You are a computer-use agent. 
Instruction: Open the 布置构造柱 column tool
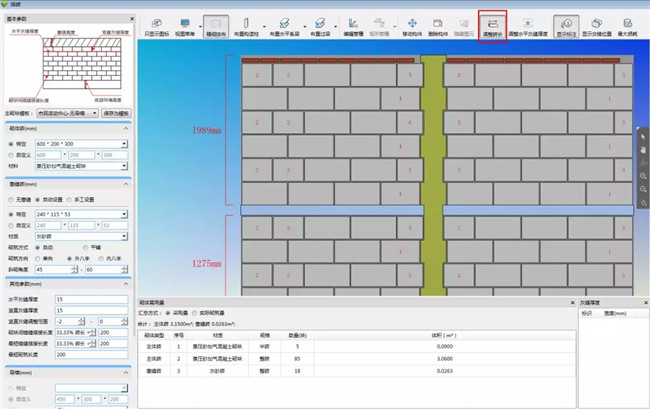(246, 27)
